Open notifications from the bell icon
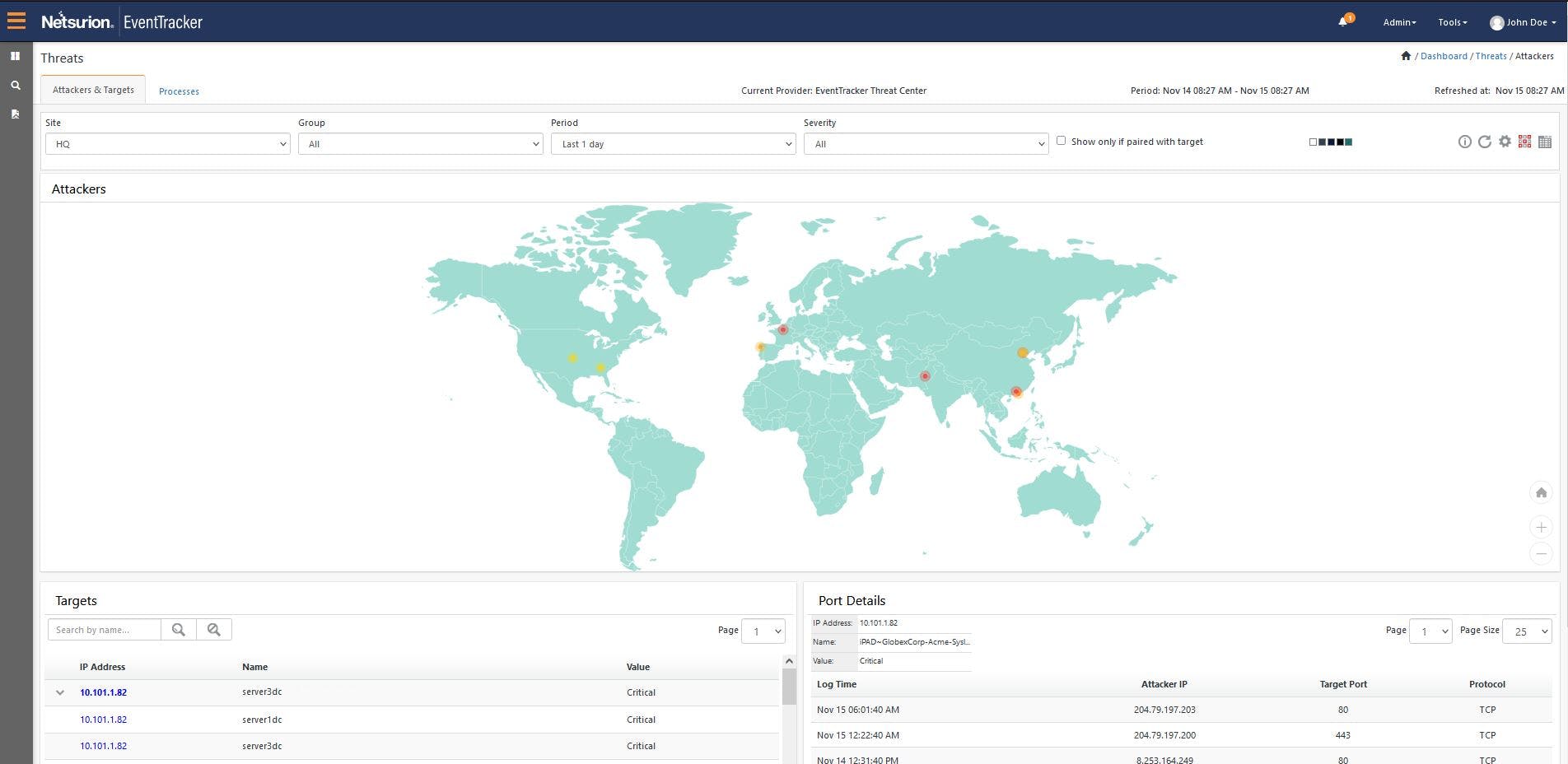 click(1342, 20)
